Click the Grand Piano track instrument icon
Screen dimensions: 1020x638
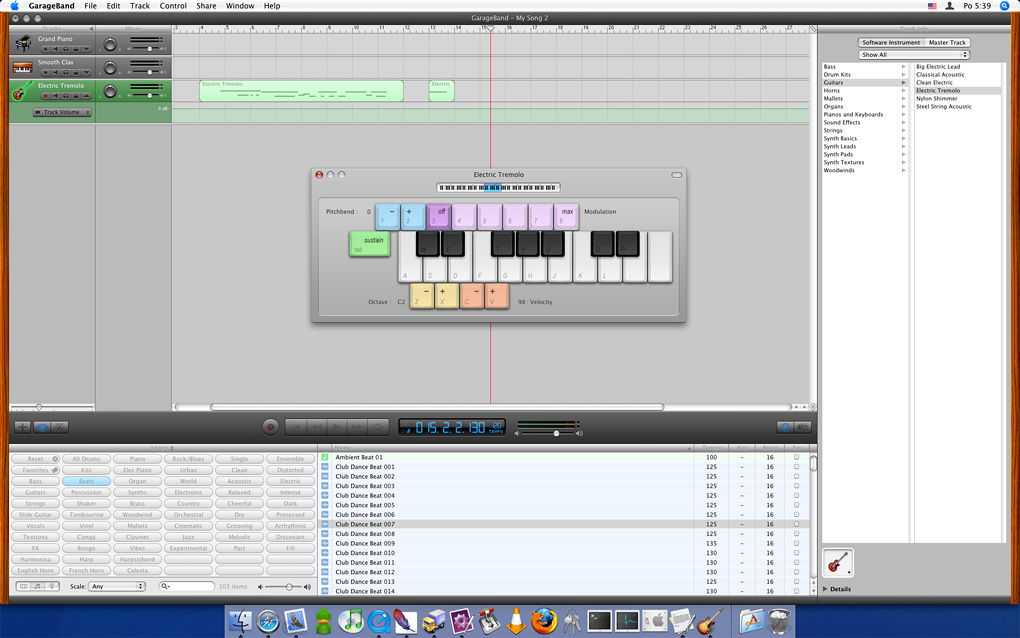[23, 43]
